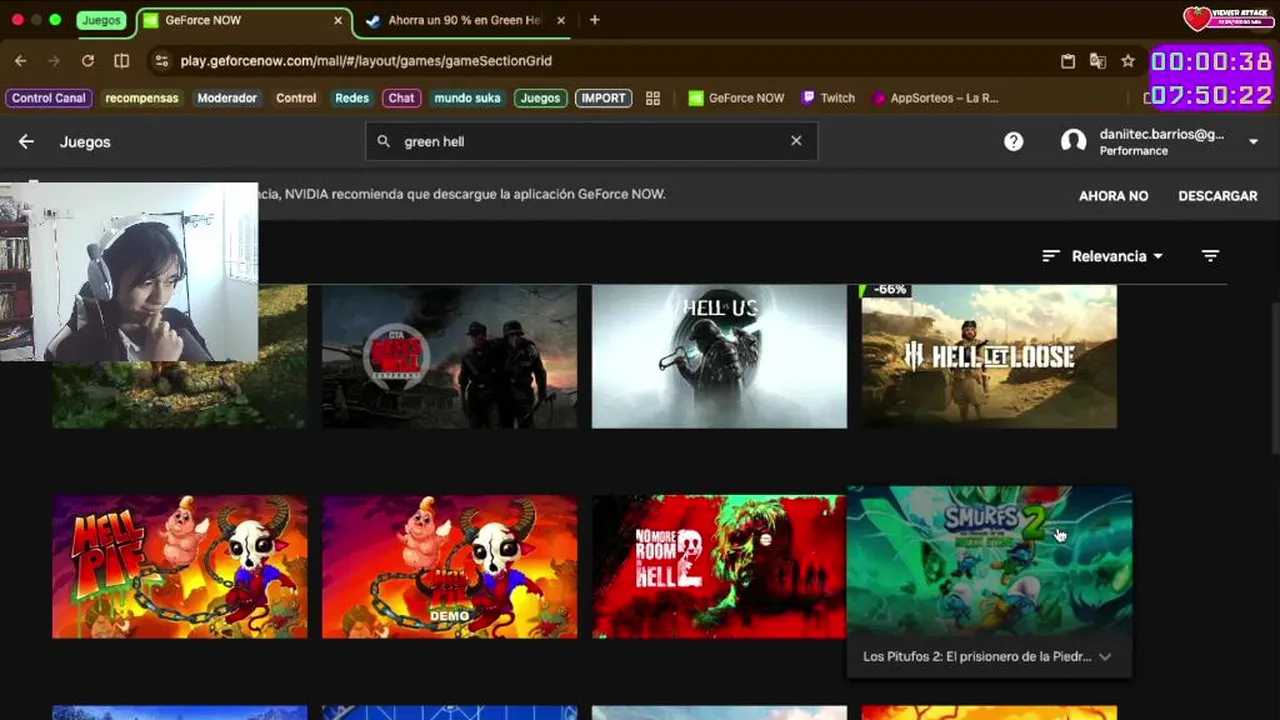Image resolution: width=1280 pixels, height=720 pixels.
Task: Click the user avatar icon
Action: tap(1073, 141)
